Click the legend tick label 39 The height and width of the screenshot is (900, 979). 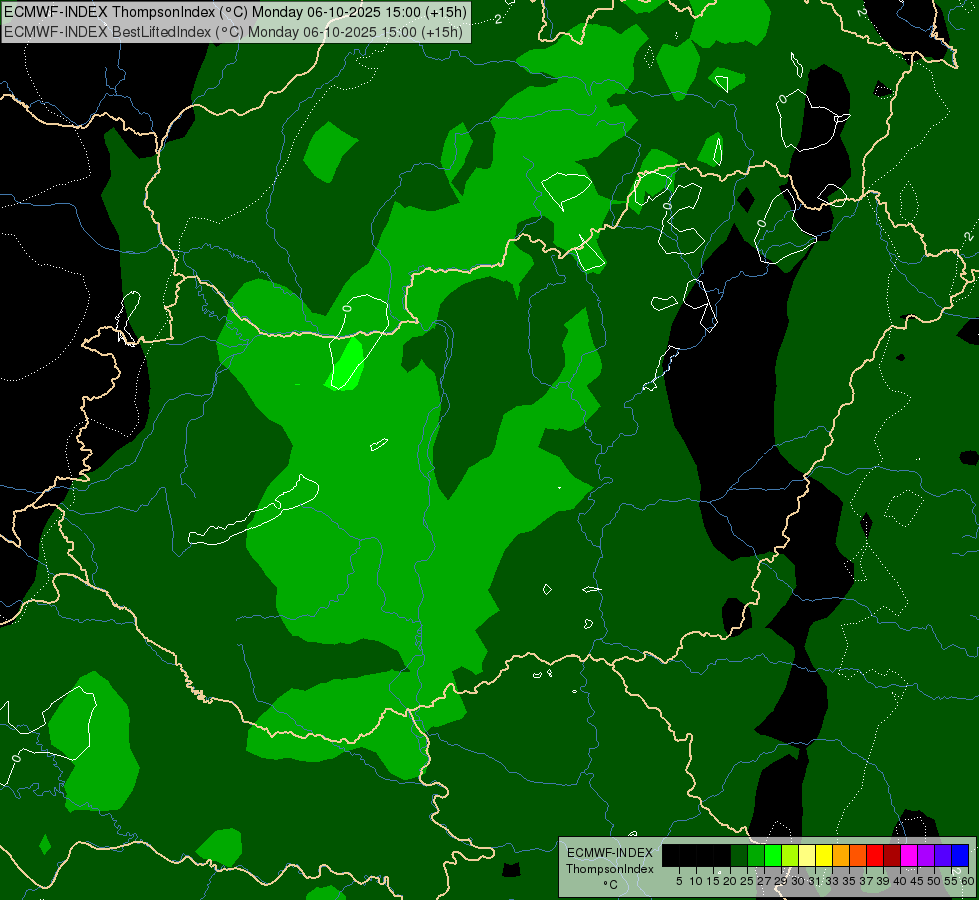pos(883,881)
